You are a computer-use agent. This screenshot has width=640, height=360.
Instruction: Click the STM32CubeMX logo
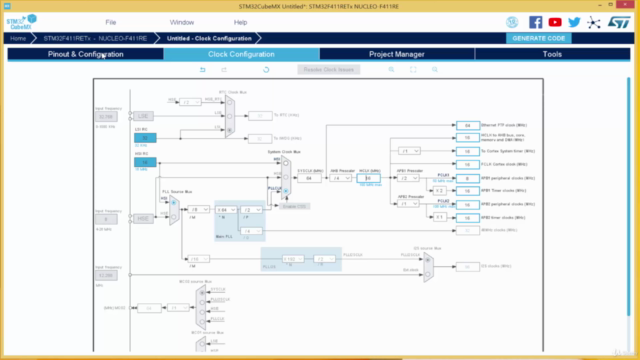(21, 22)
